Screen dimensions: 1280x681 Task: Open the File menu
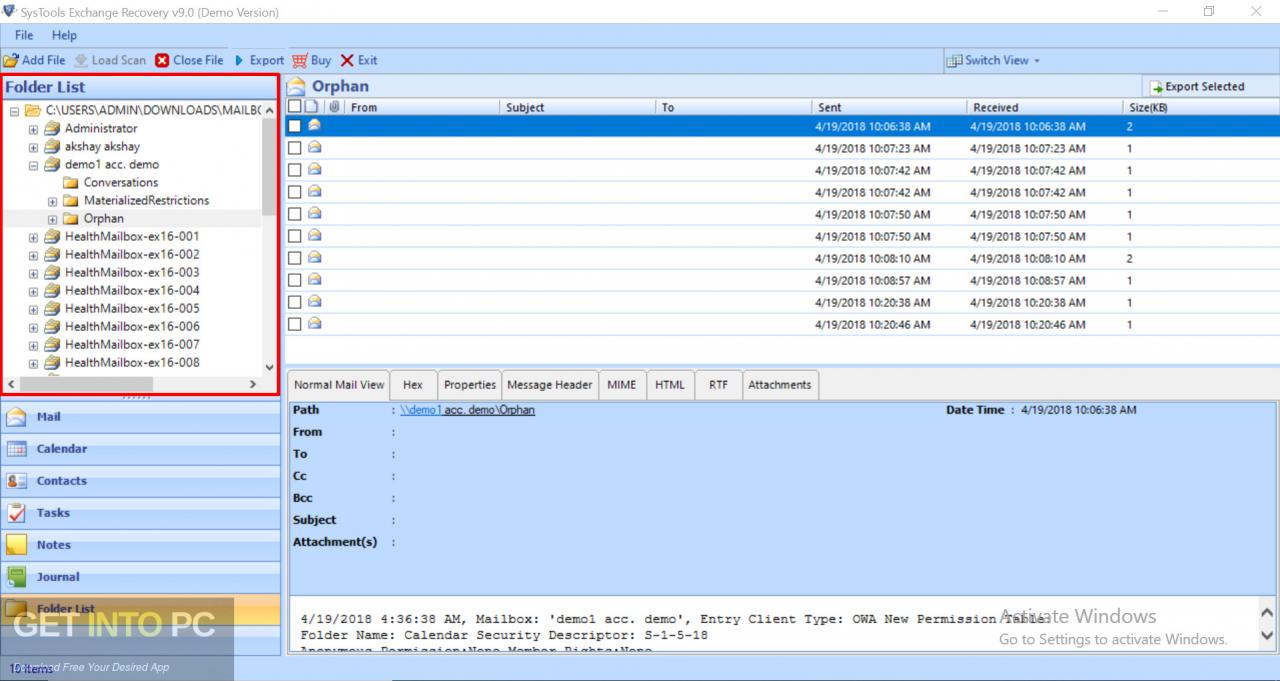click(24, 36)
